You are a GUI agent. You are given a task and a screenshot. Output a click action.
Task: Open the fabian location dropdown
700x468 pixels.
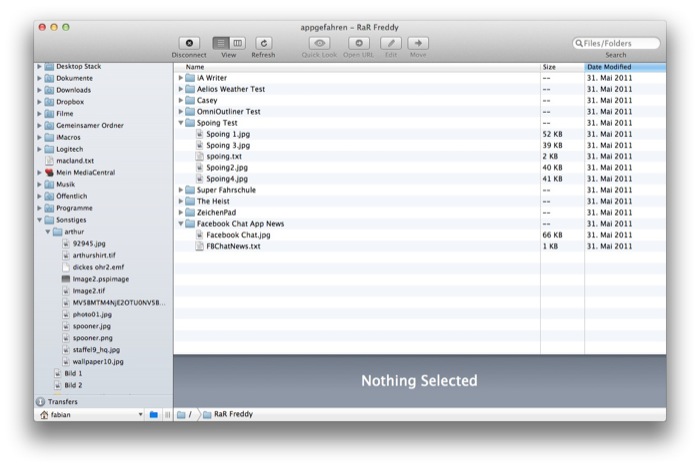(140, 414)
